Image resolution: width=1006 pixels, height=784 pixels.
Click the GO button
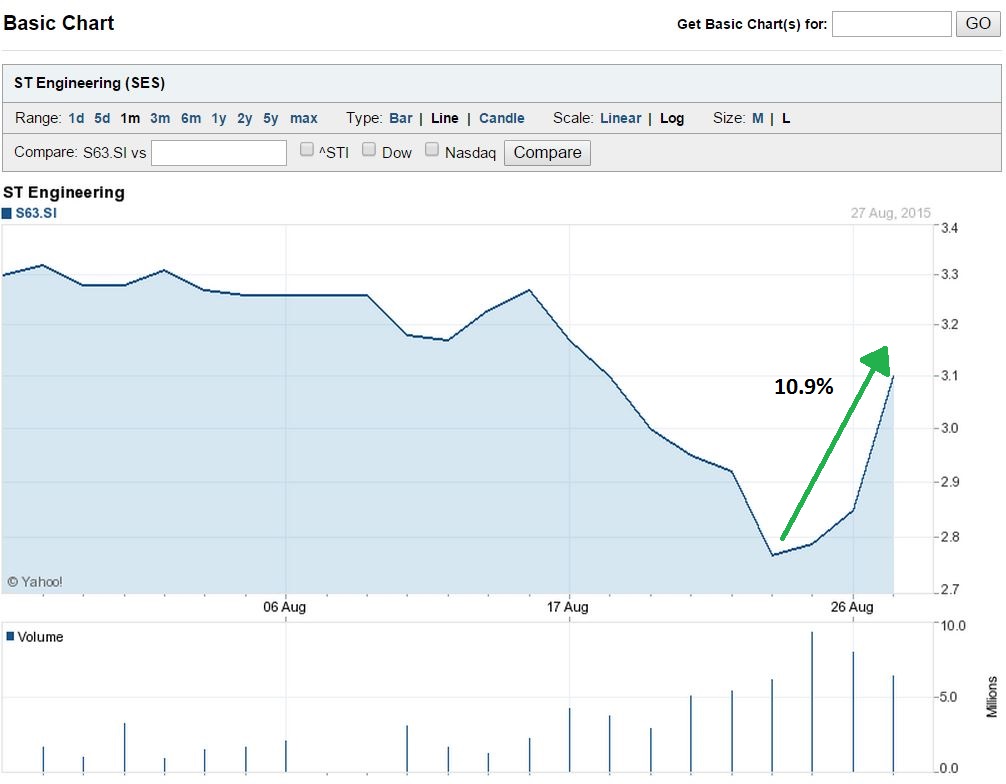coord(977,24)
